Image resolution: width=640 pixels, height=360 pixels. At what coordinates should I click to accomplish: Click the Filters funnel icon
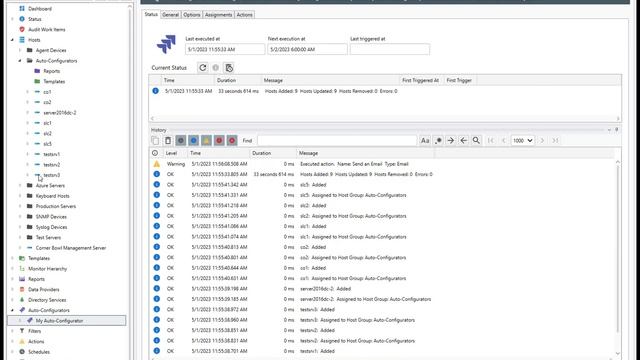tap(22, 331)
